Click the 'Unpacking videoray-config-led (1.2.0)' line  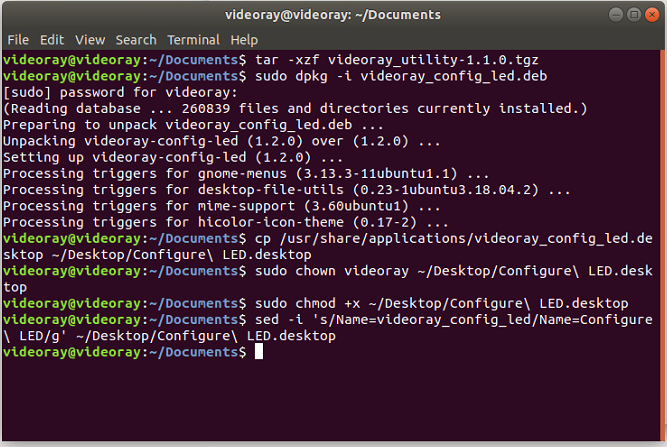(x=222, y=141)
